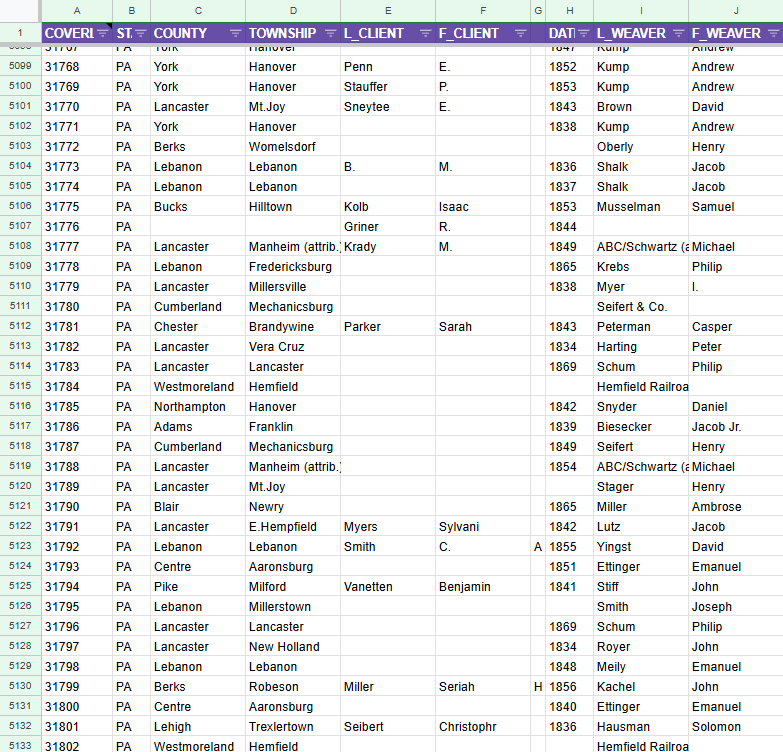Click township cell 'Millerstown'
The image size is (783, 752).
[293, 606]
